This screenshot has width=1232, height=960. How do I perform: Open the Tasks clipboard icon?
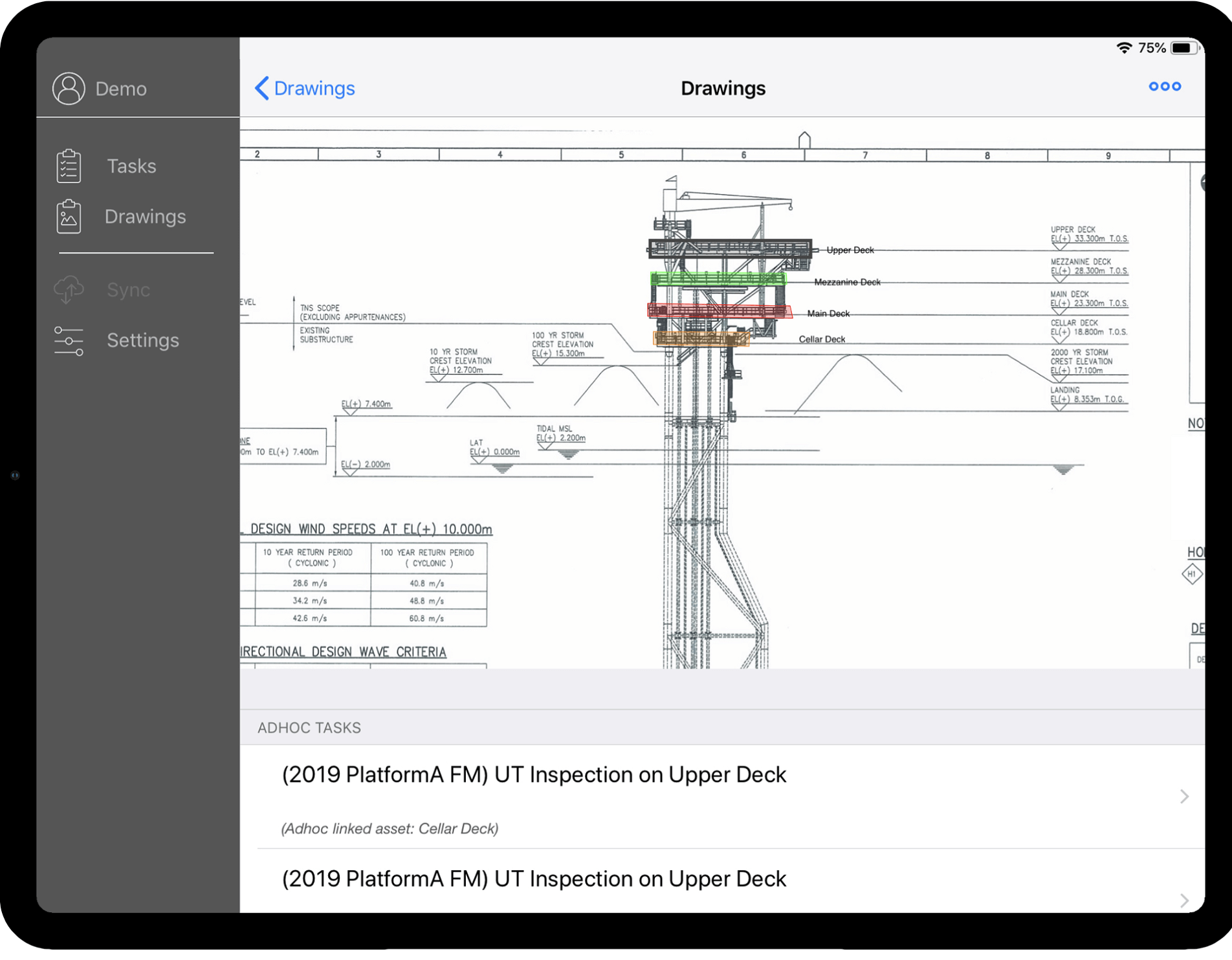pyautogui.click(x=69, y=166)
